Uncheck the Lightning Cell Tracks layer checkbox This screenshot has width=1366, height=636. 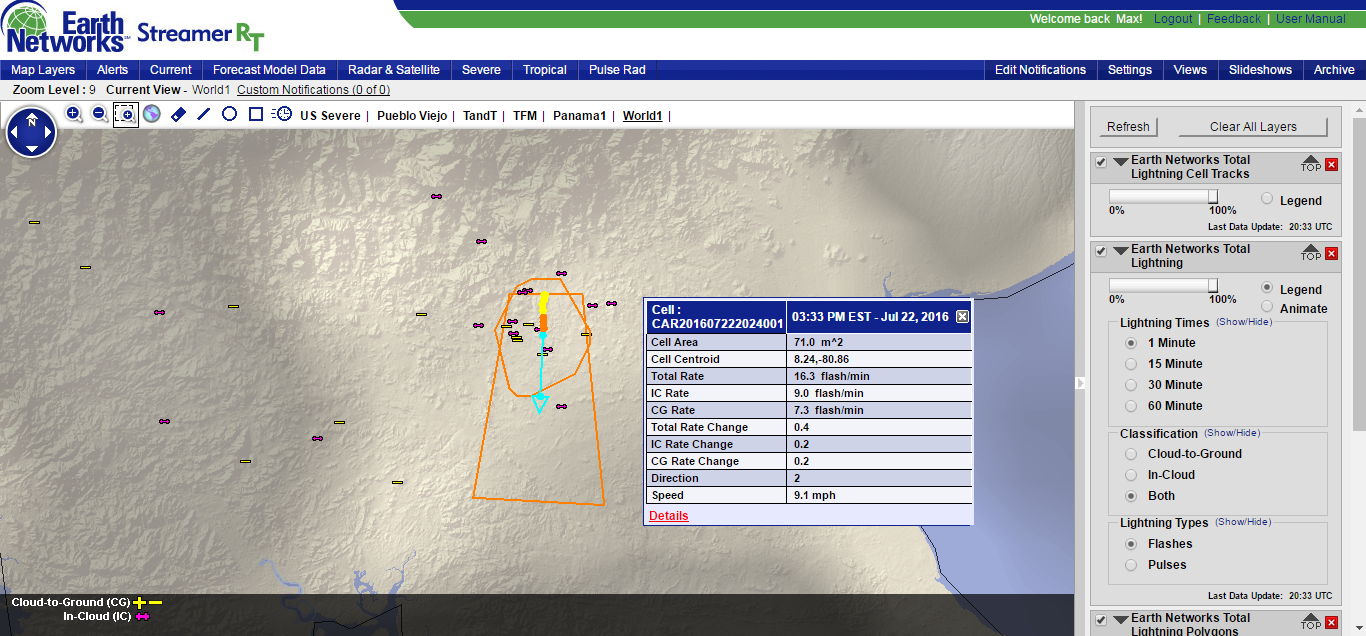coord(1101,163)
